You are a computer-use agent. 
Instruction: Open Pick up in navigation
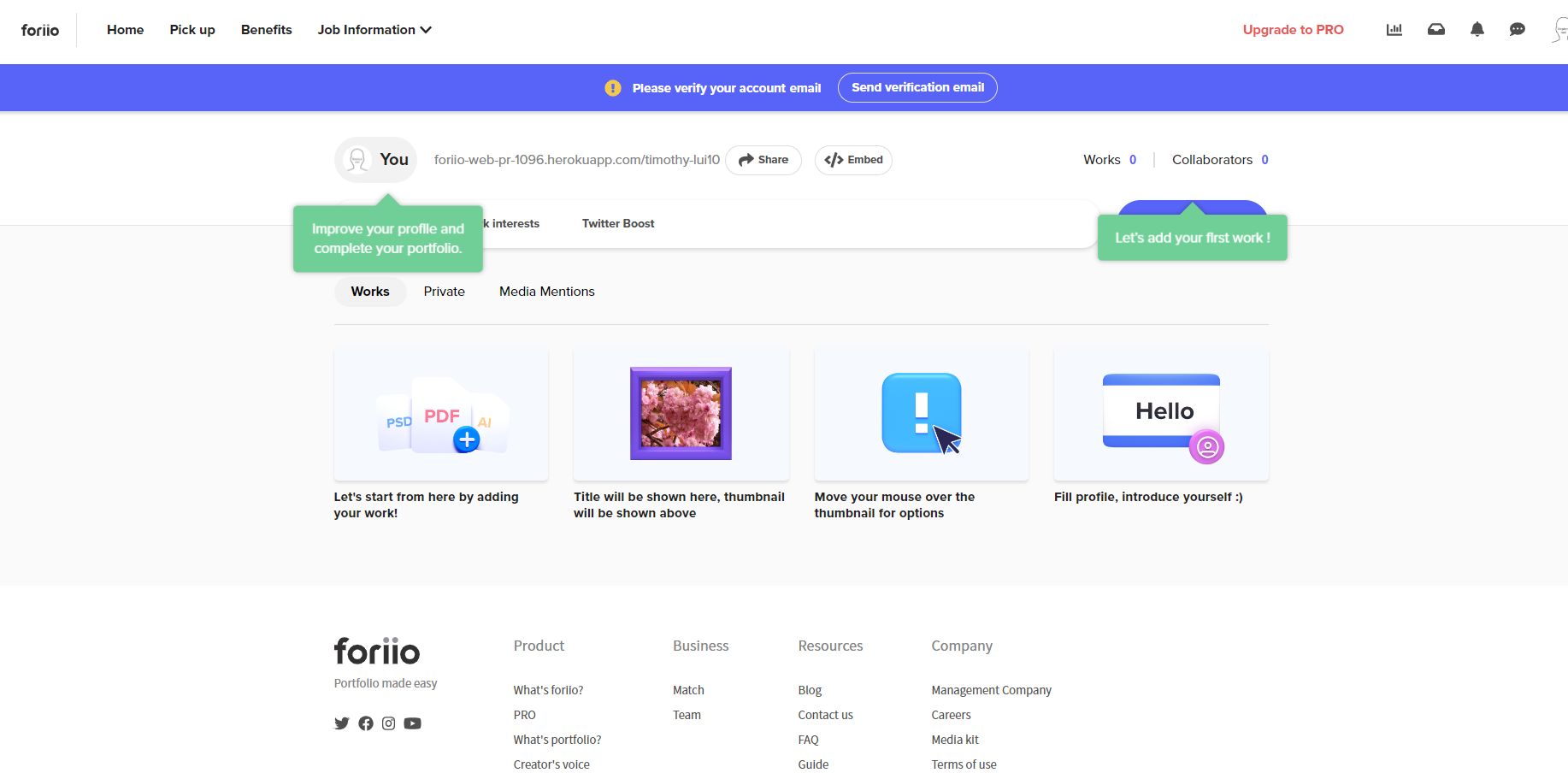(x=192, y=30)
